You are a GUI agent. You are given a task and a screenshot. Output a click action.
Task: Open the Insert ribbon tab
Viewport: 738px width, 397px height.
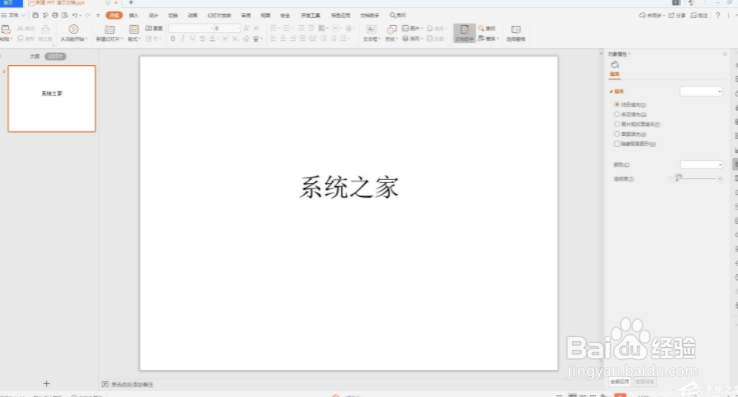[x=134, y=16]
